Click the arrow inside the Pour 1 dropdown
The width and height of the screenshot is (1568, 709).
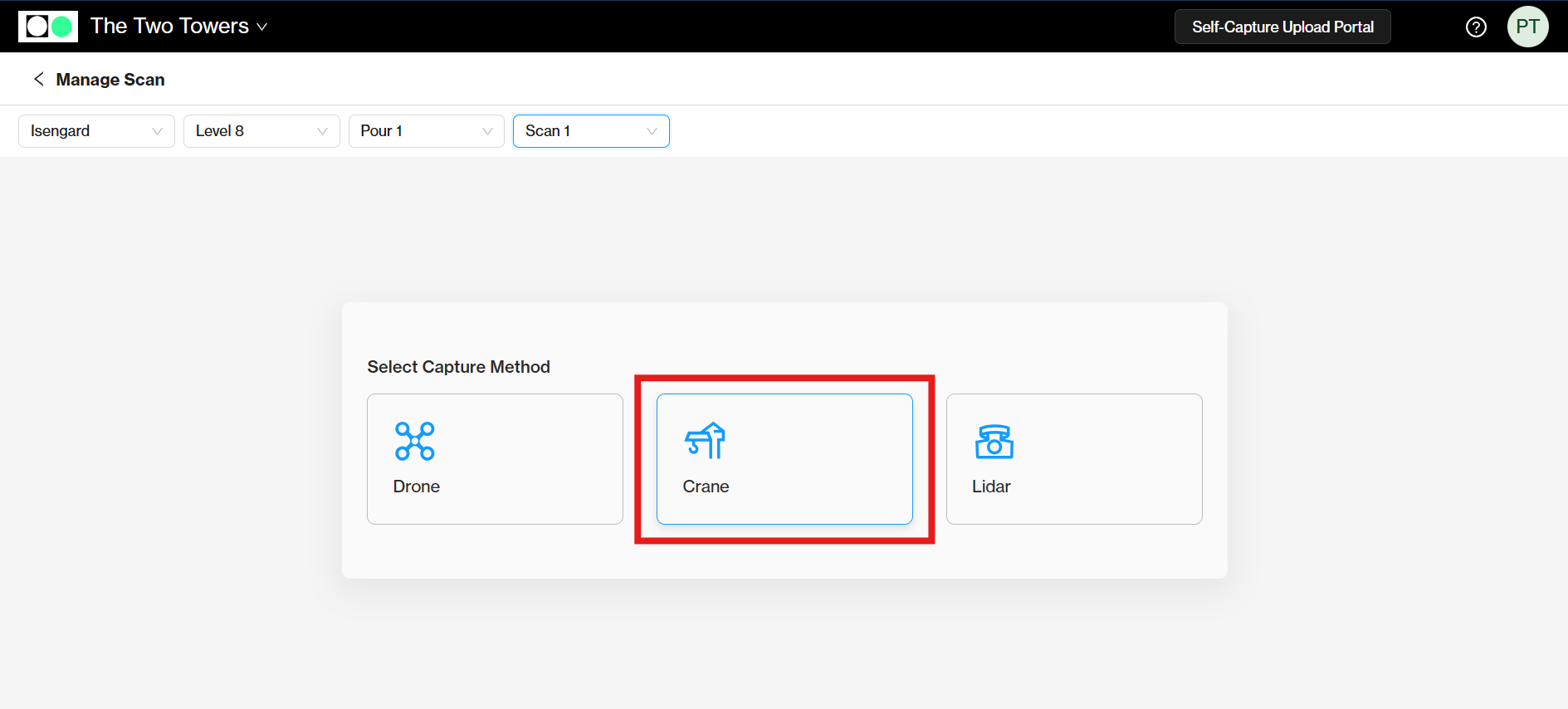487,131
